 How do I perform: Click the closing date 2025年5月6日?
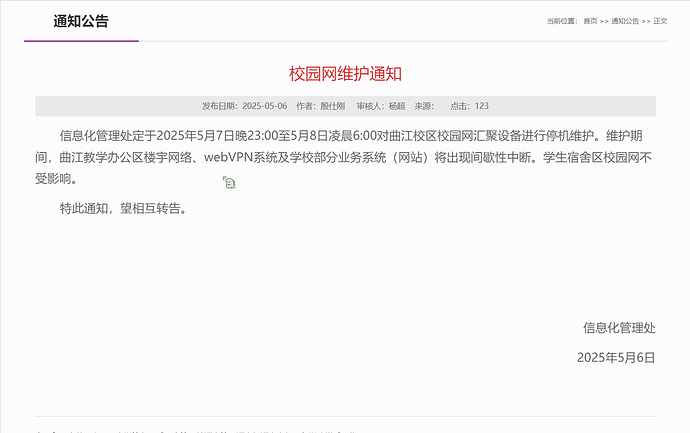click(x=616, y=357)
